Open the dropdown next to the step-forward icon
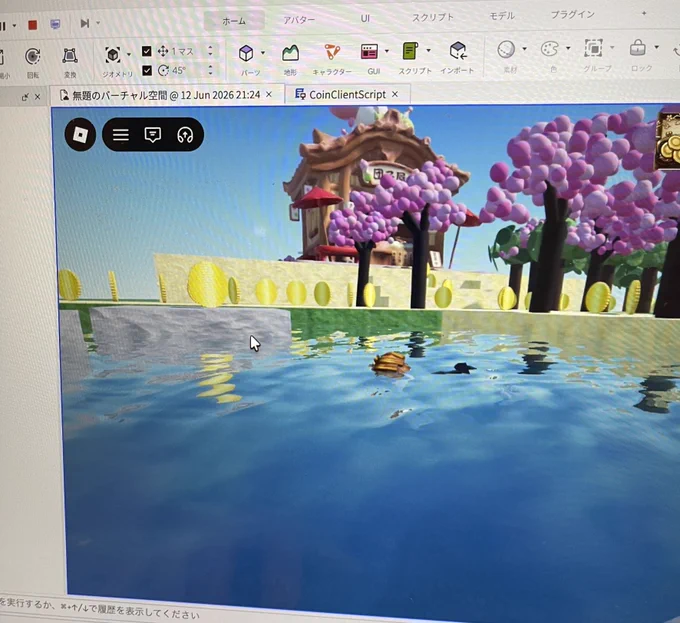Viewport: 680px width, 623px height. 98,23
